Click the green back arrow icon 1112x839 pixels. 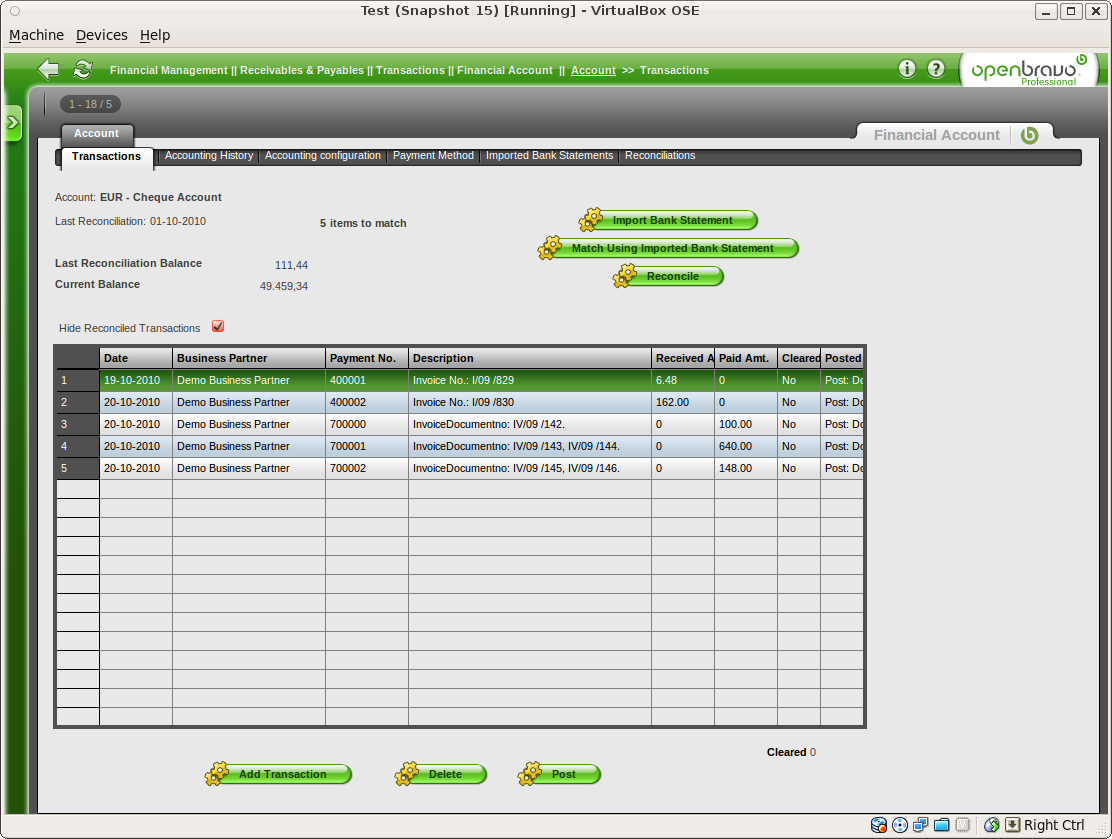click(x=48, y=69)
